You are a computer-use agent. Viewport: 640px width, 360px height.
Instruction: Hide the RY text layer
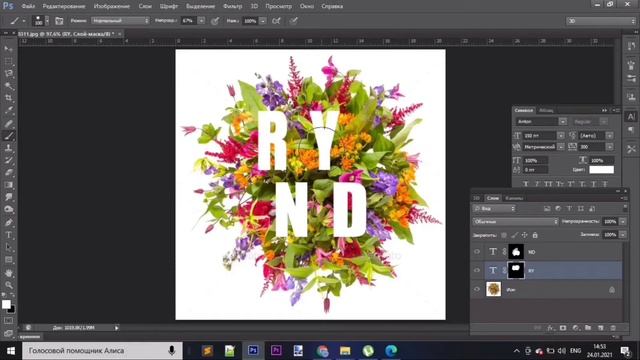pyautogui.click(x=477, y=270)
